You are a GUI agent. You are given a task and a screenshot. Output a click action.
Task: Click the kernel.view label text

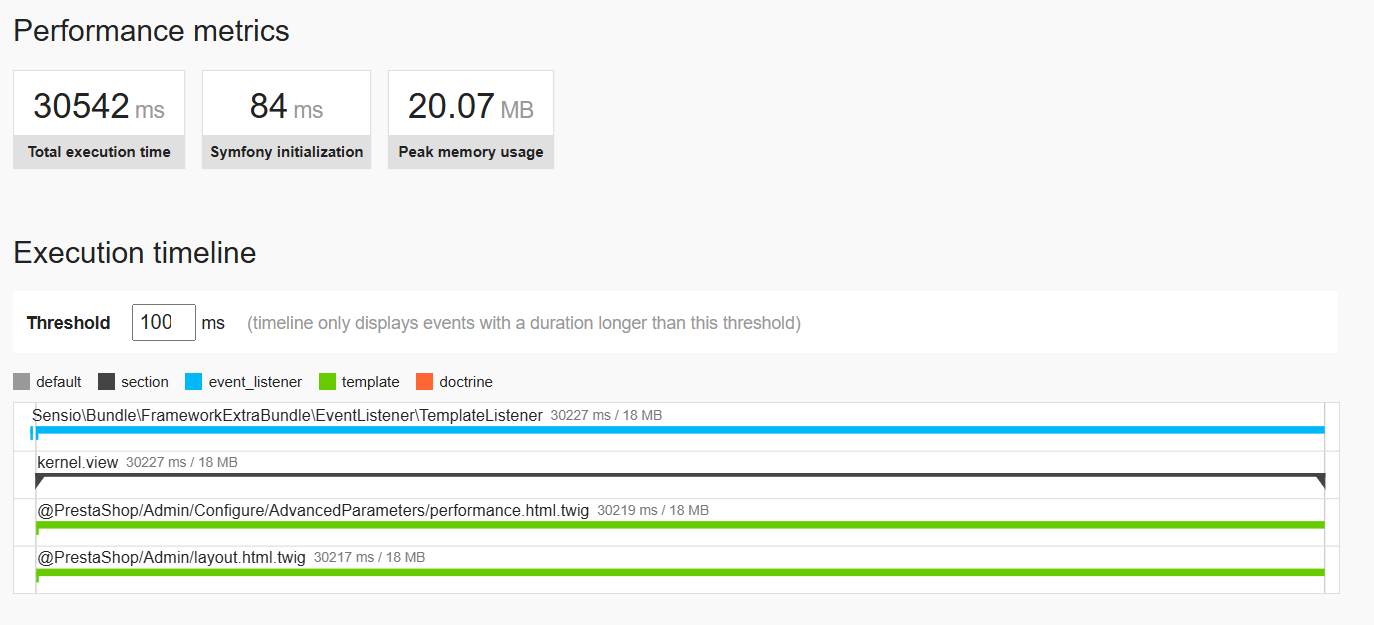pos(78,462)
